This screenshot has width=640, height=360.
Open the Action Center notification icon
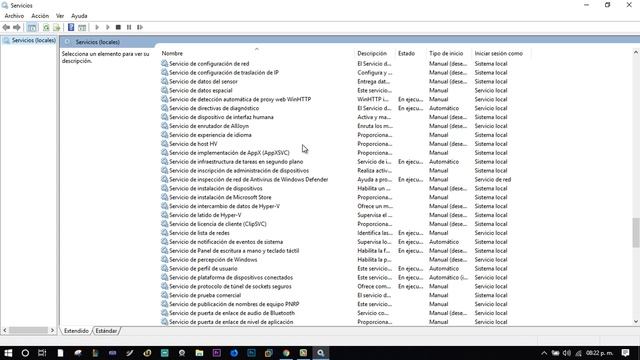click(625, 353)
